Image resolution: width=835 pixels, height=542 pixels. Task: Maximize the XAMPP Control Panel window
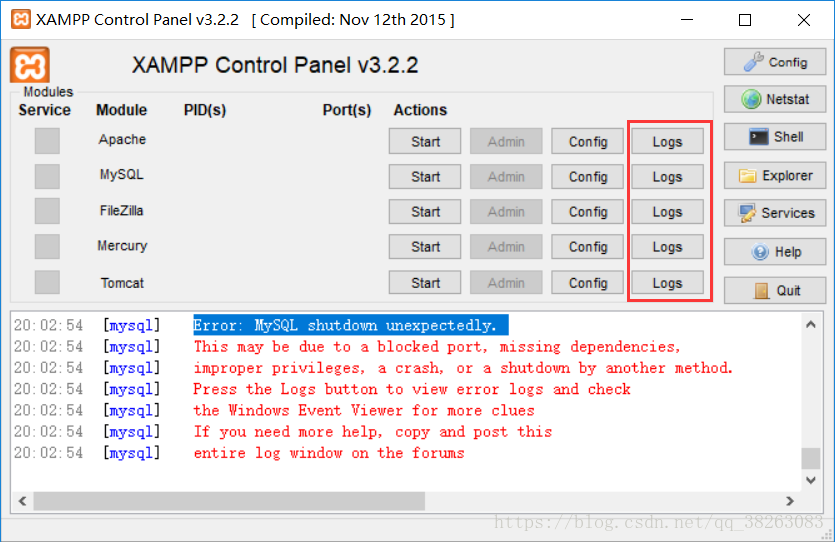(x=745, y=20)
